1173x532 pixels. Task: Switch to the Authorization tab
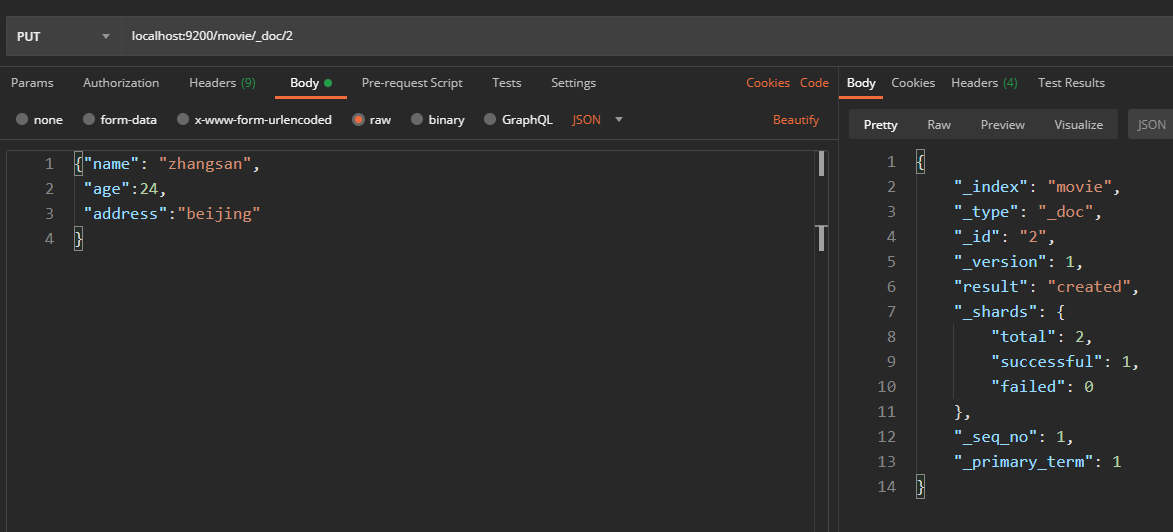[121, 83]
